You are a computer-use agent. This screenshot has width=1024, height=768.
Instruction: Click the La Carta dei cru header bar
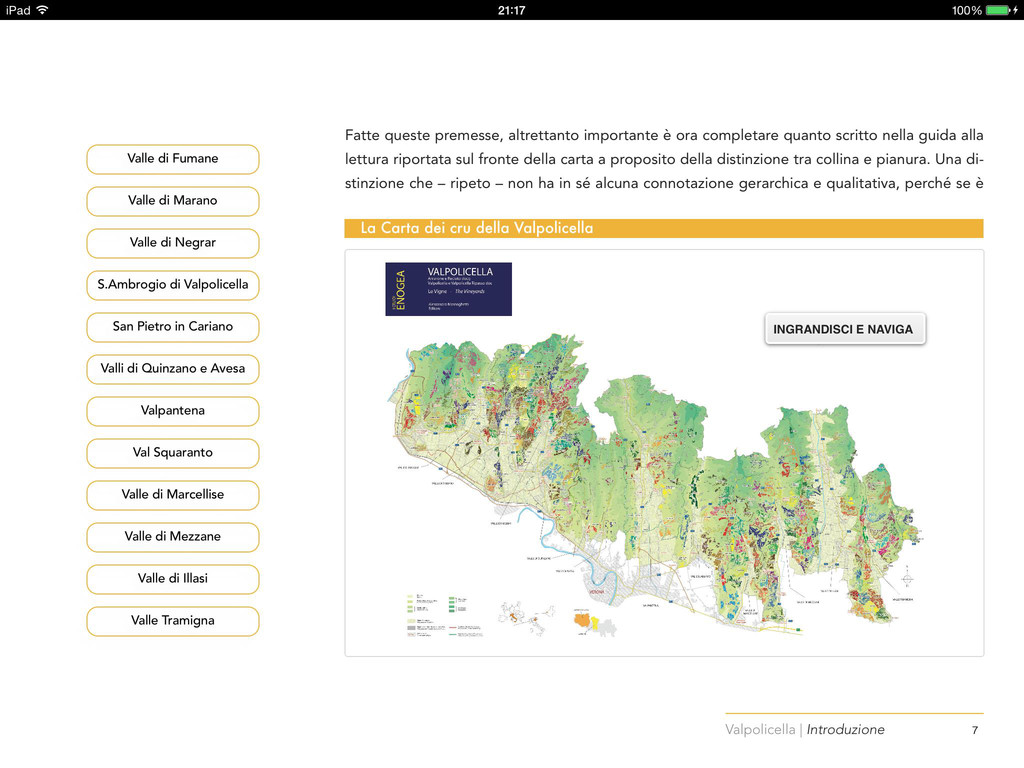click(x=663, y=228)
